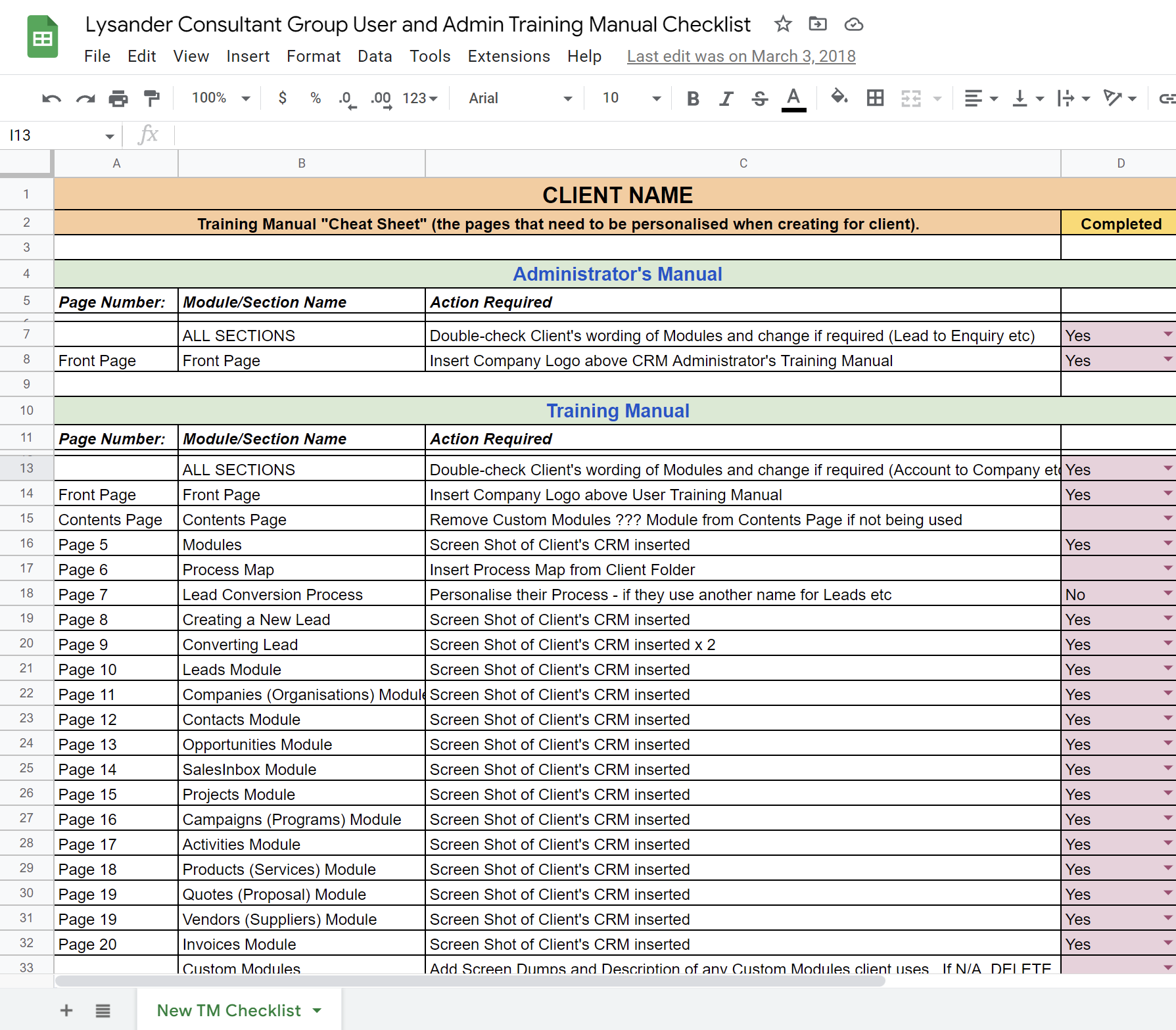Screen dimensions: 1176x1030
Task: Open Completed dropdown for Process Map row
Action: (x=1167, y=568)
